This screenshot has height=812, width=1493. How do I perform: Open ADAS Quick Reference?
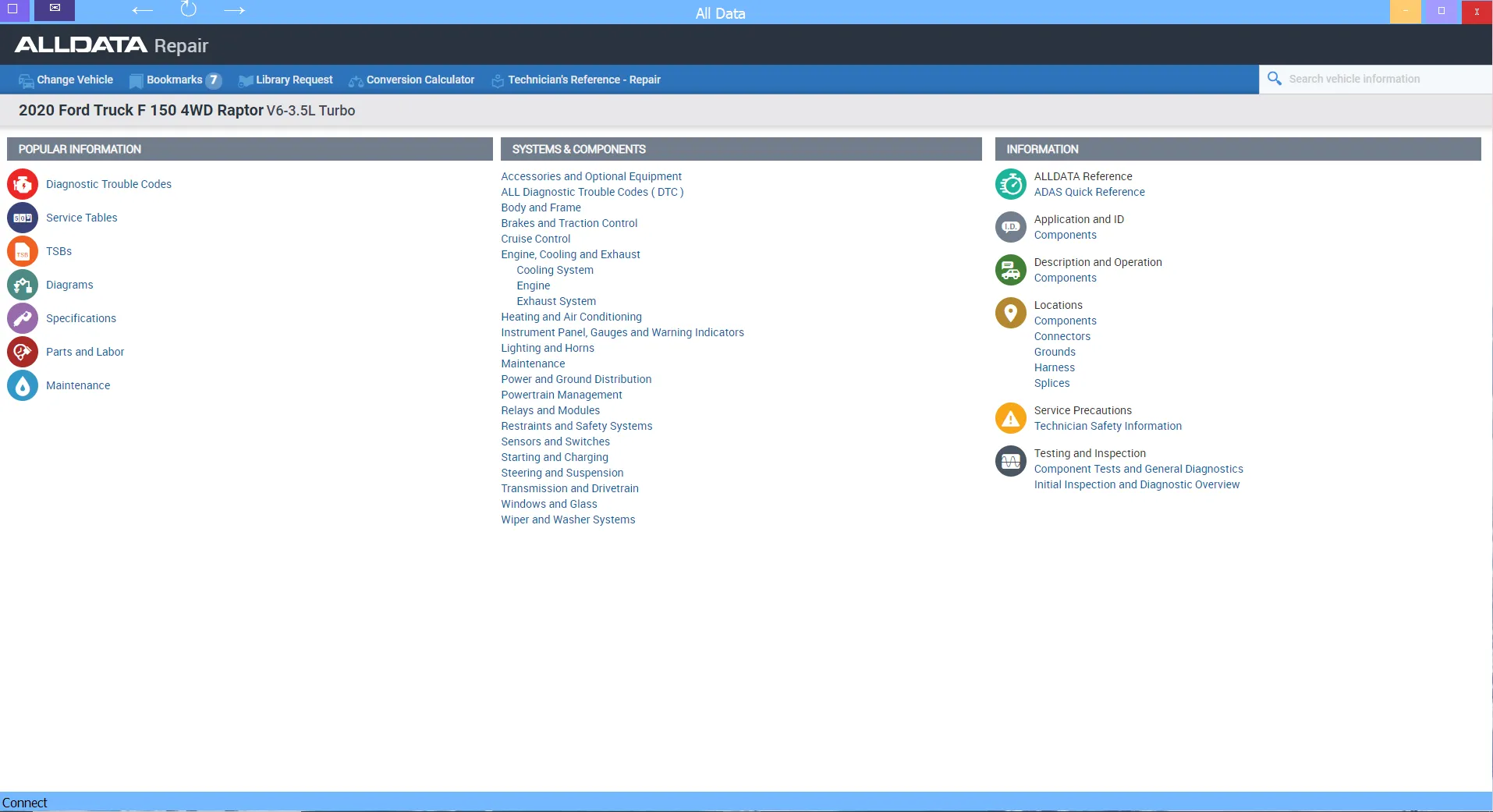click(1089, 192)
